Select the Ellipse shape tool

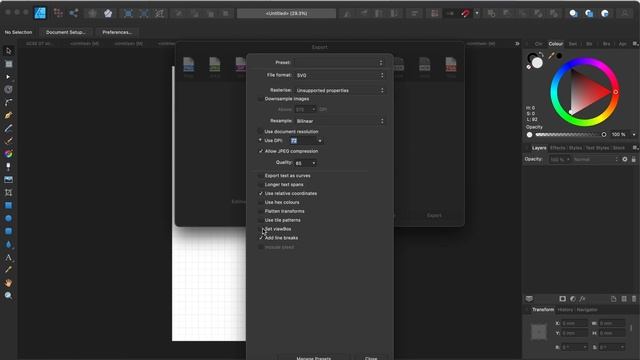(8, 218)
